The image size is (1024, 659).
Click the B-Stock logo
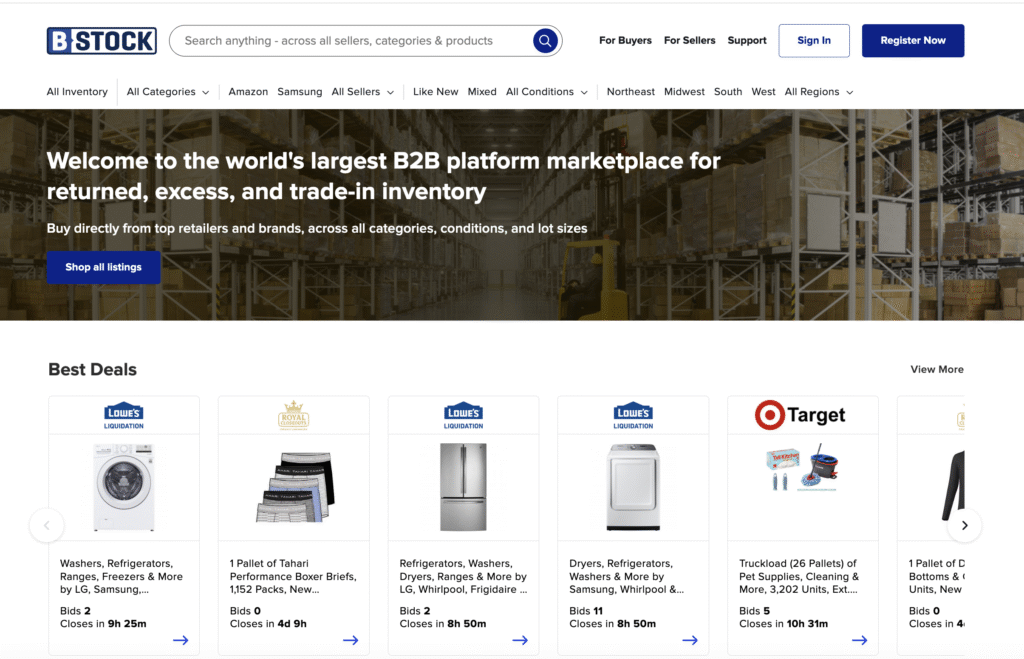click(101, 40)
